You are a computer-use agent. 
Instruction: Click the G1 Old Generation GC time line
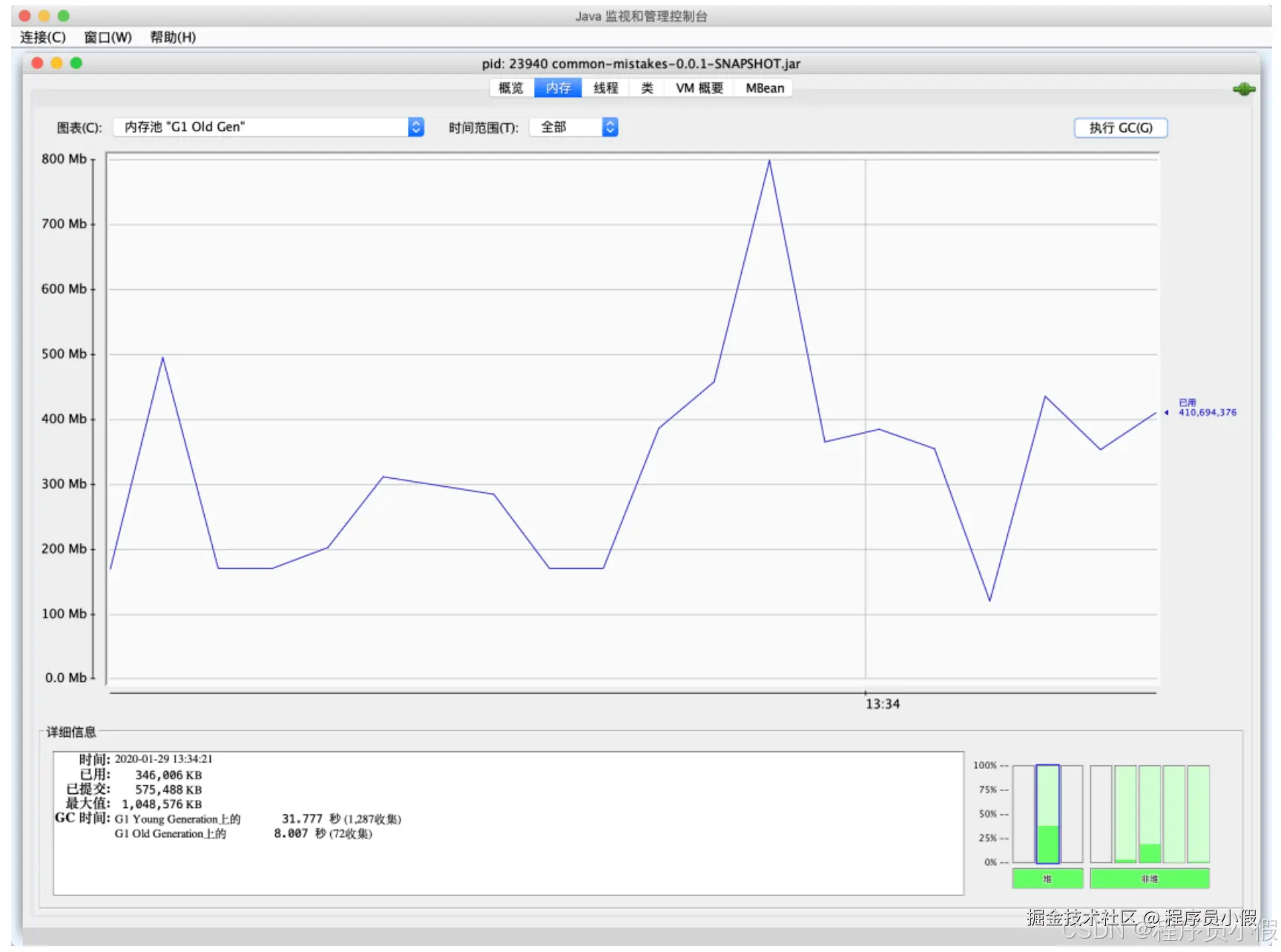(243, 834)
